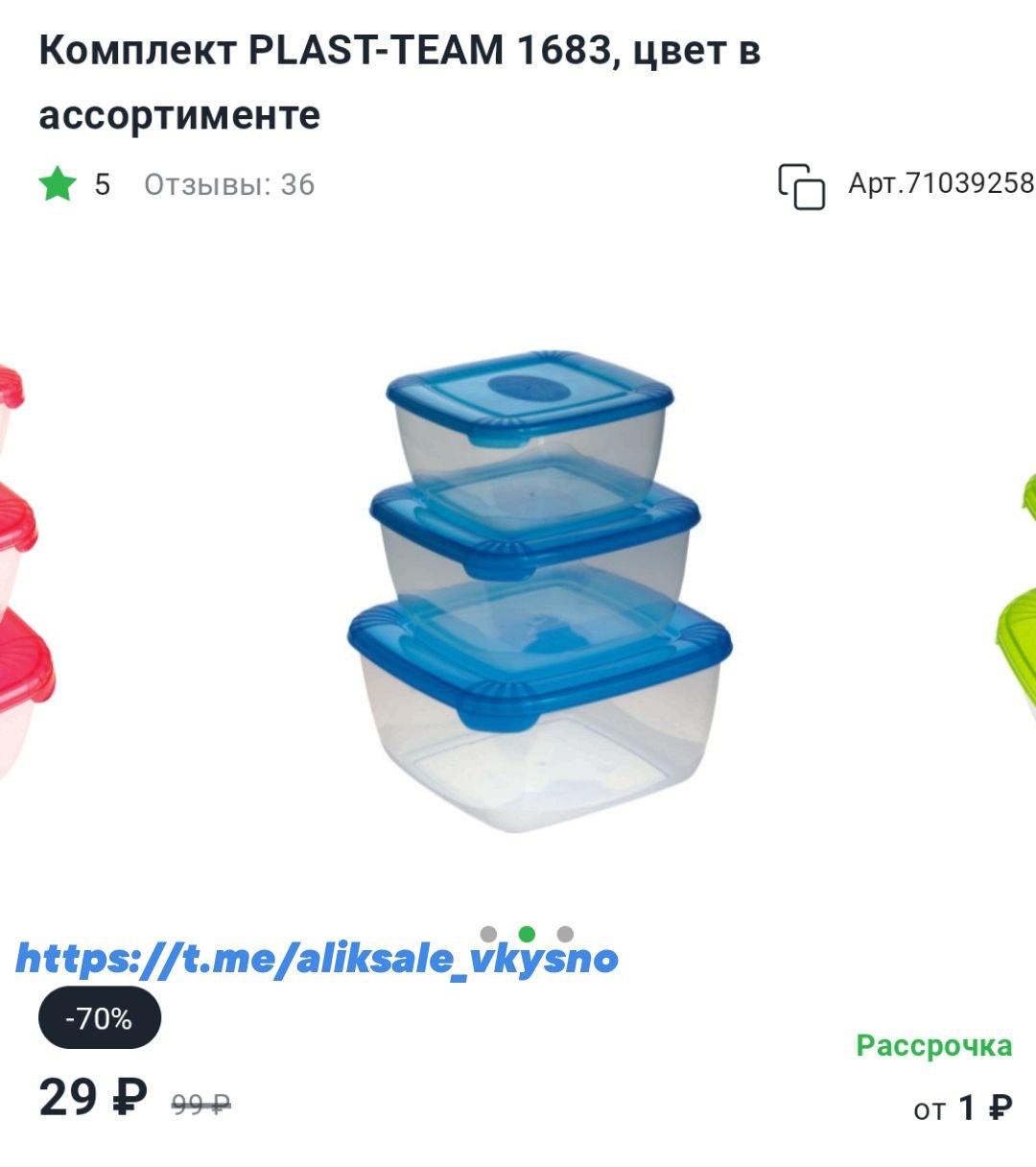Tap the rating value 5
Image resolution: width=1036 pixels, height=1167 pixels.
point(103,184)
